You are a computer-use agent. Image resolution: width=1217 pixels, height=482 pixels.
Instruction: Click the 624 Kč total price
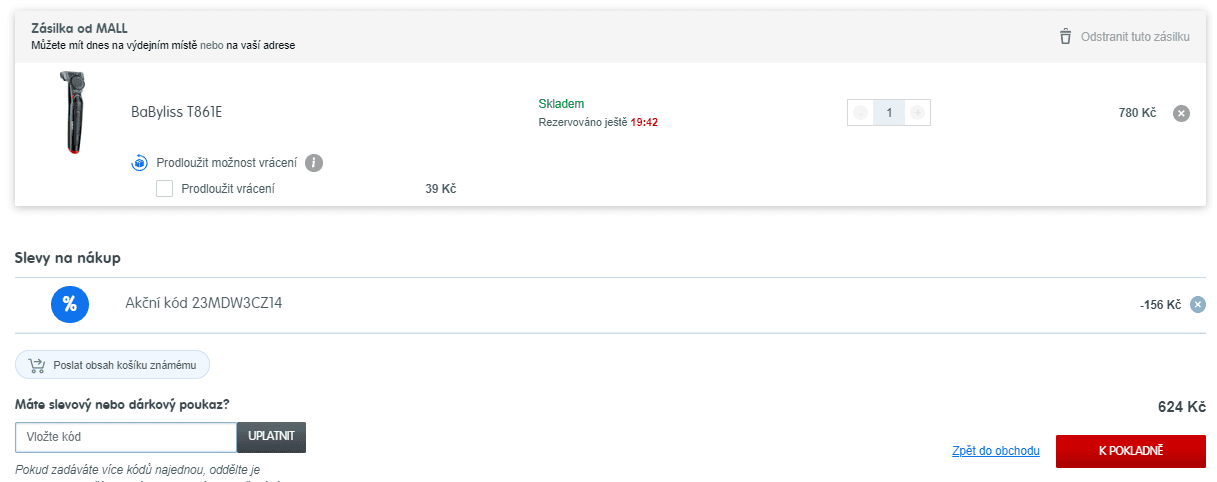coord(1182,407)
